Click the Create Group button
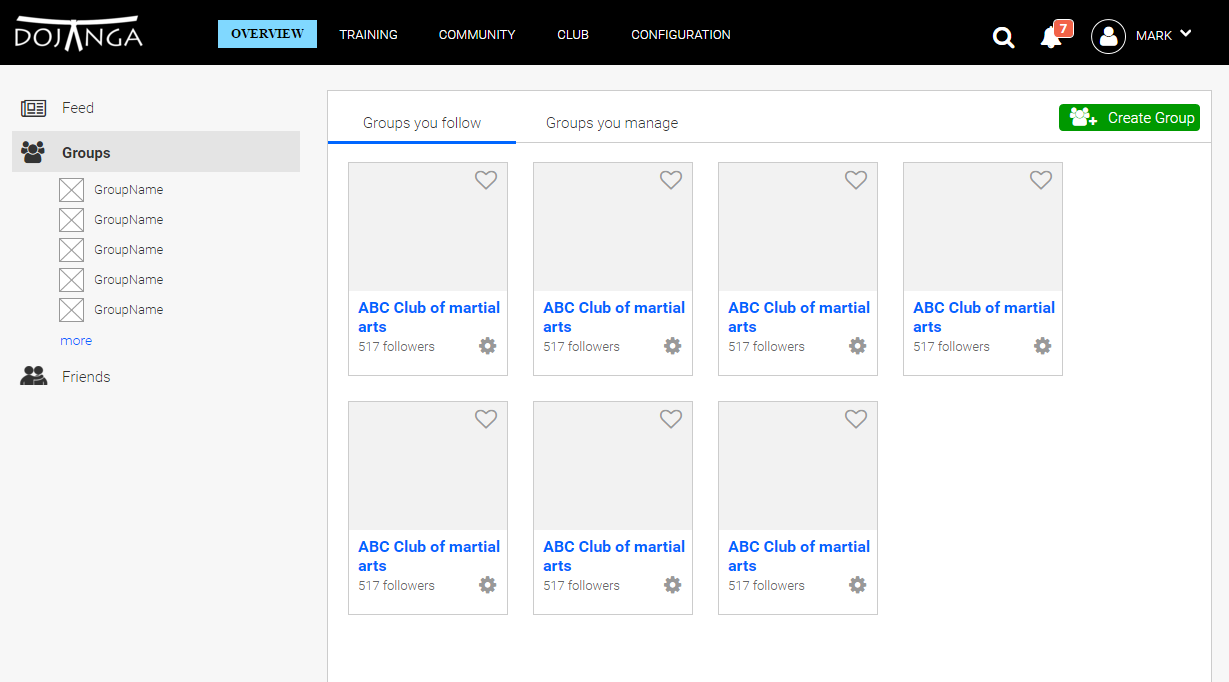The height and width of the screenshot is (682, 1229). coord(1129,118)
